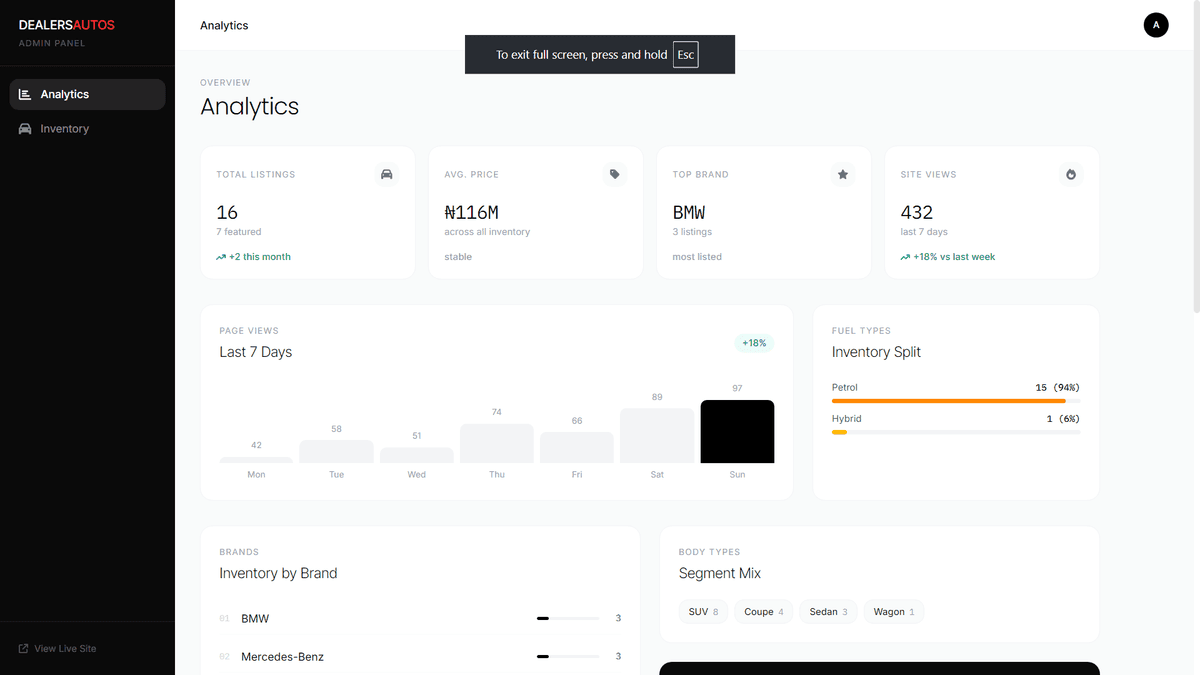This screenshot has width=1200, height=675.
Task: Click the DEALERSAUTOS logo
Action: [67, 25]
